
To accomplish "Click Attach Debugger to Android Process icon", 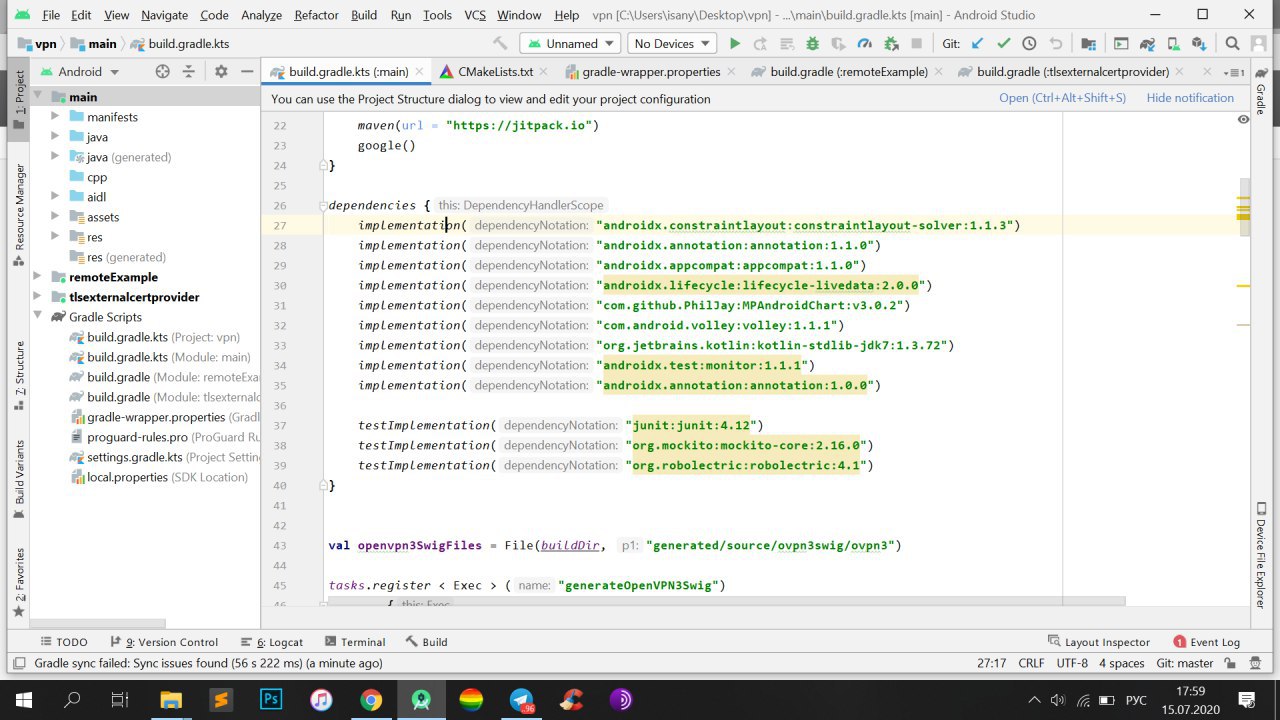I will [x=890, y=44].
